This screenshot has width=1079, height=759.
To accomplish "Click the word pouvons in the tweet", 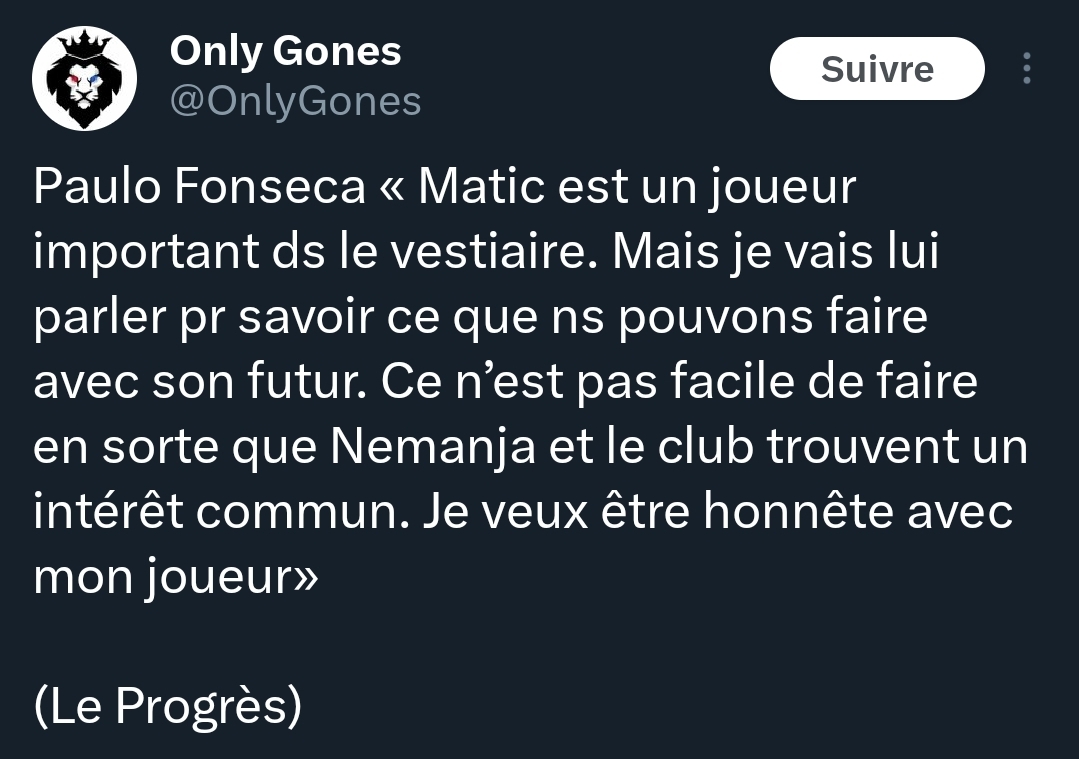I will pos(715,317).
